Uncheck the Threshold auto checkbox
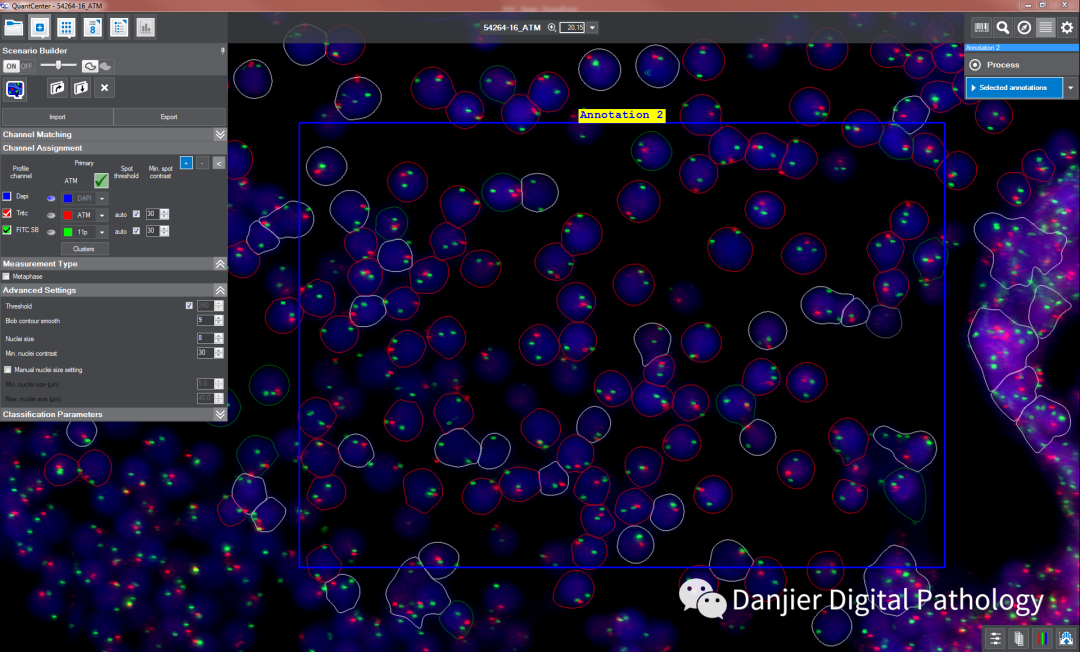Image resolution: width=1080 pixels, height=652 pixels. (189, 305)
